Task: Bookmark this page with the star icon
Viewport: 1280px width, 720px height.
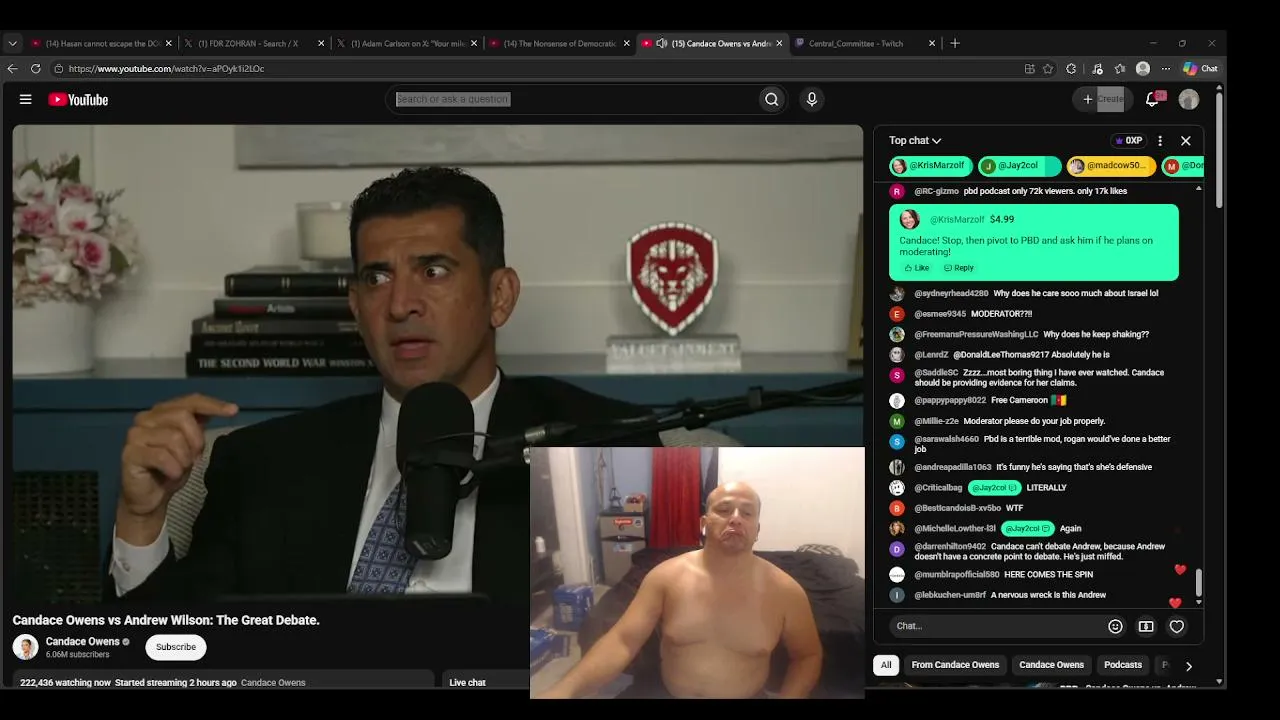Action: coord(1048,69)
